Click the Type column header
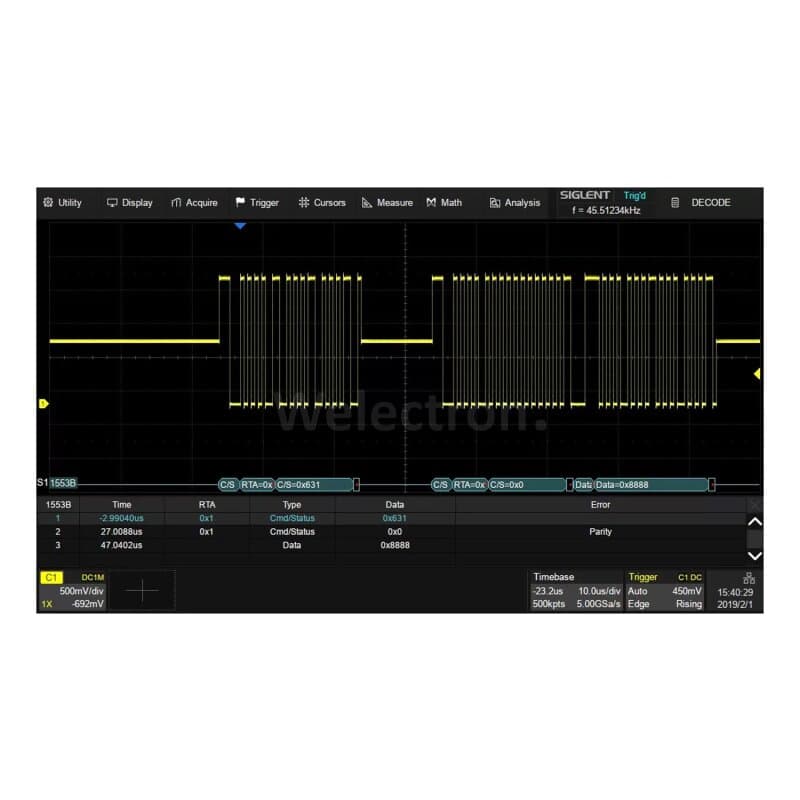 tap(292, 505)
